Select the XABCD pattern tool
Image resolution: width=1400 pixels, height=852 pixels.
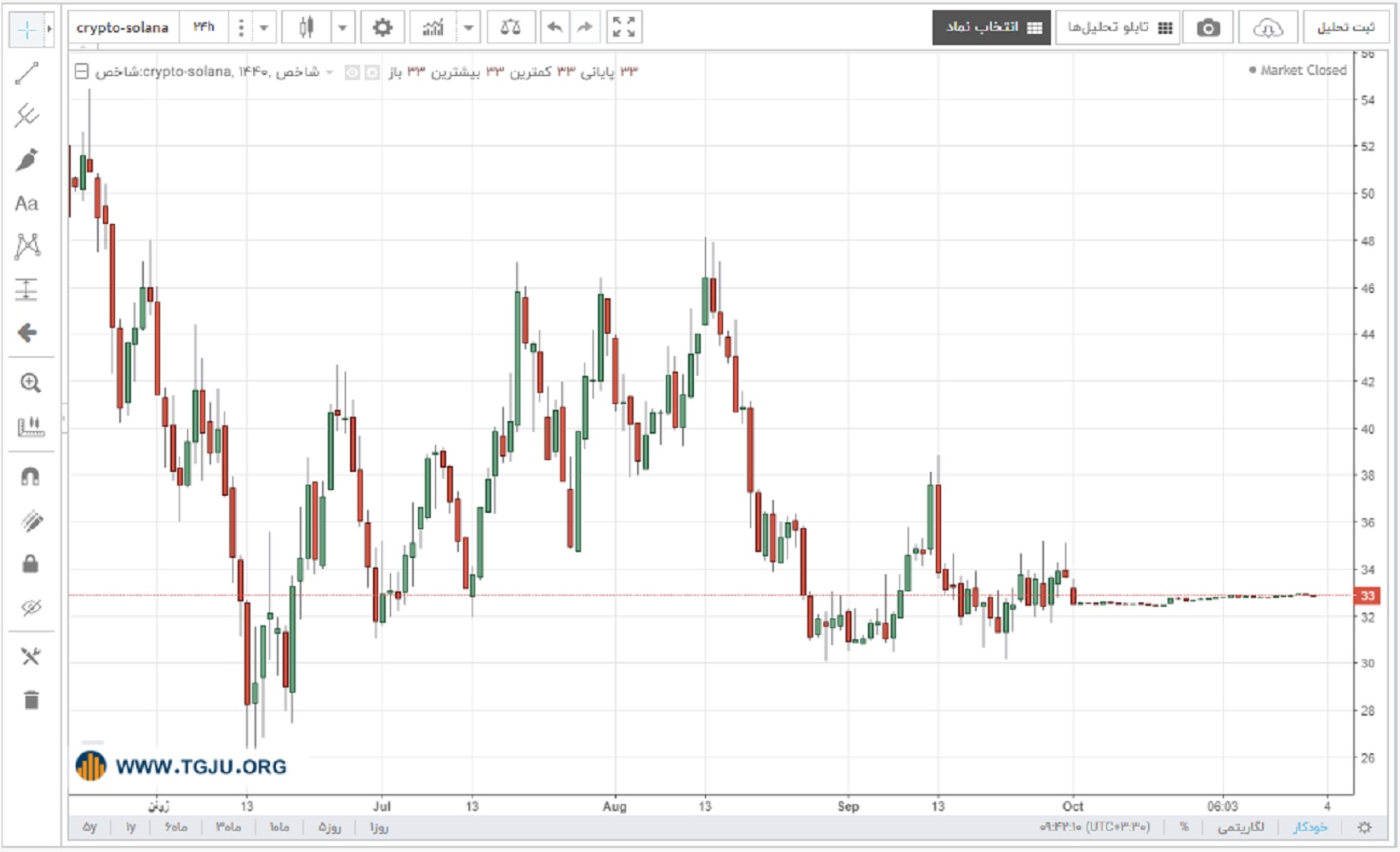coord(27,246)
